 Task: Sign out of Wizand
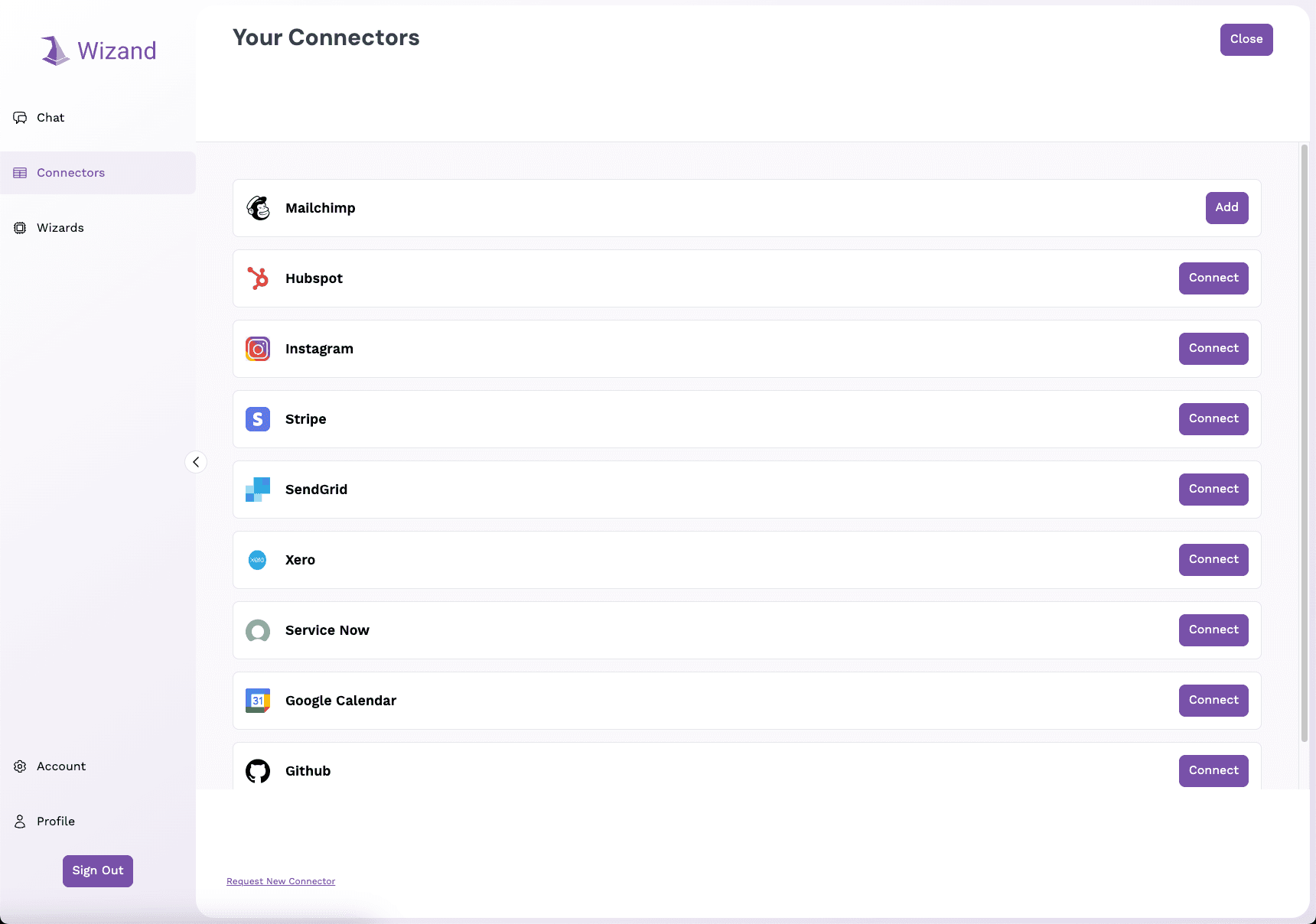pos(98,871)
